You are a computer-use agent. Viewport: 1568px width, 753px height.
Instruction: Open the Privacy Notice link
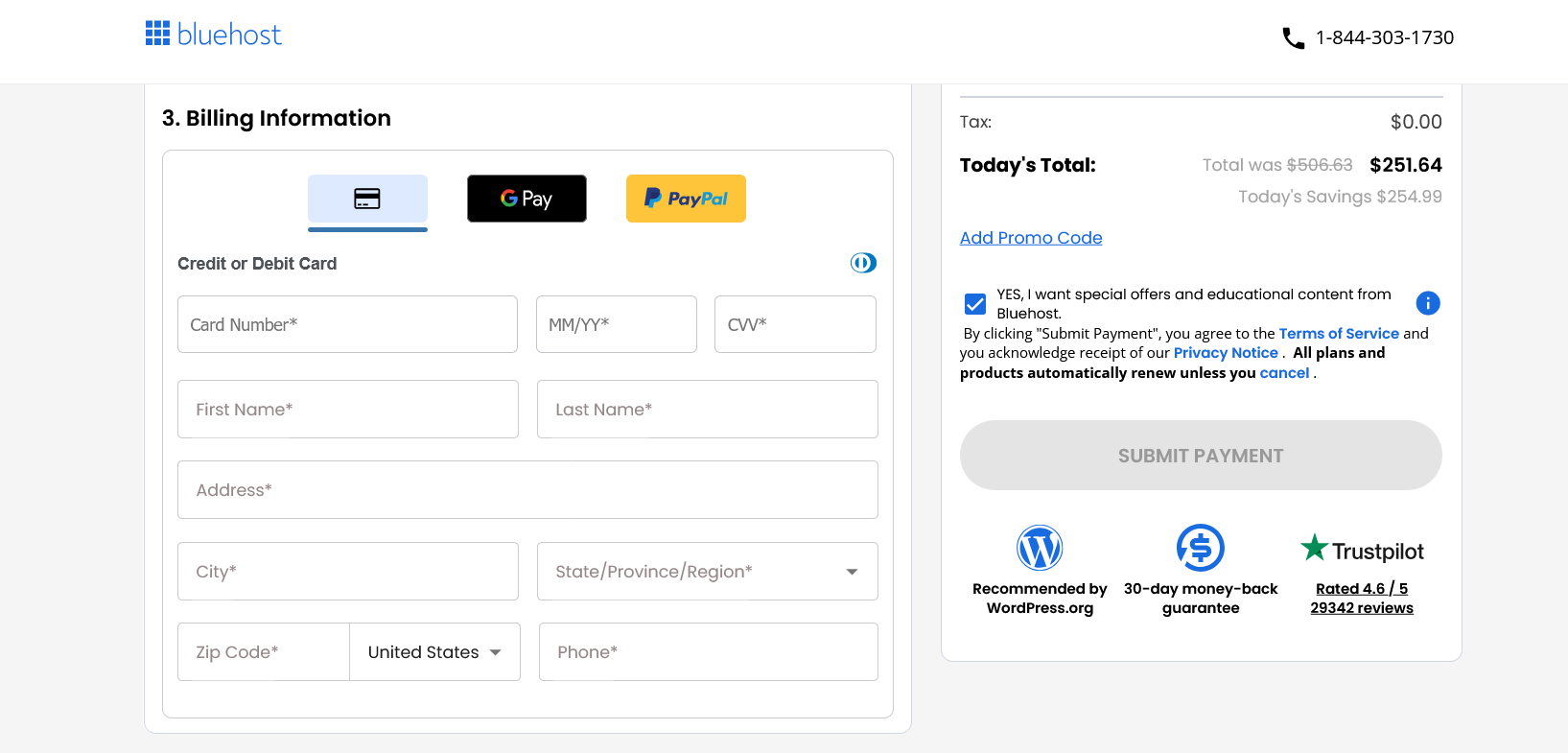pyautogui.click(x=1226, y=353)
